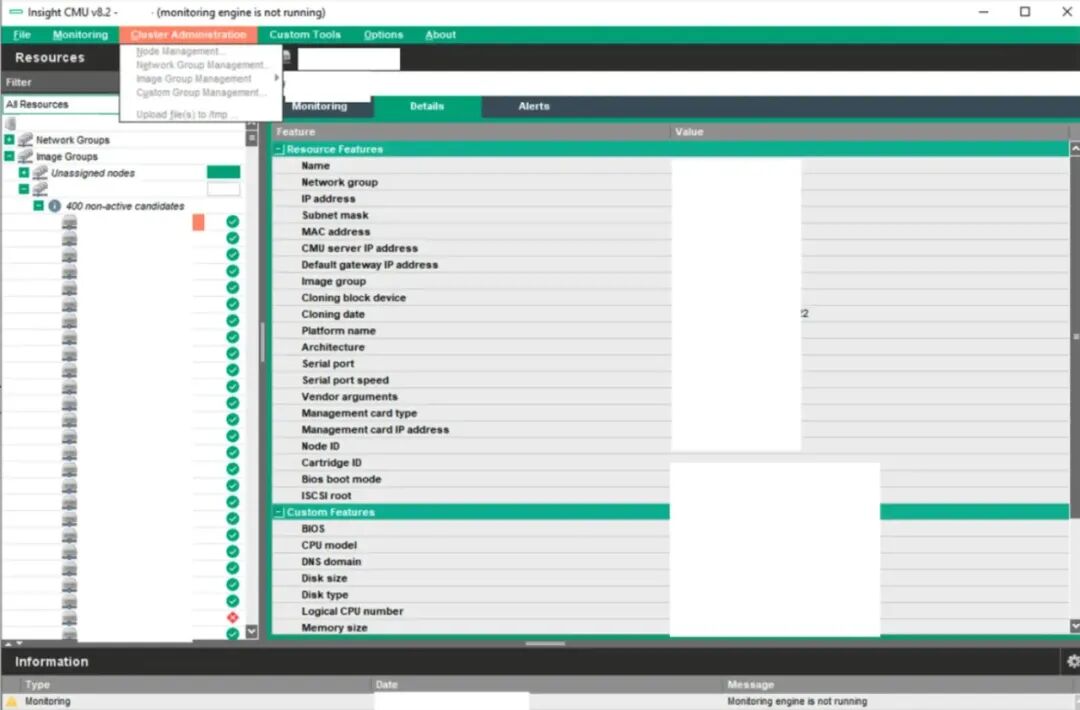Open the File menu

[21, 34]
